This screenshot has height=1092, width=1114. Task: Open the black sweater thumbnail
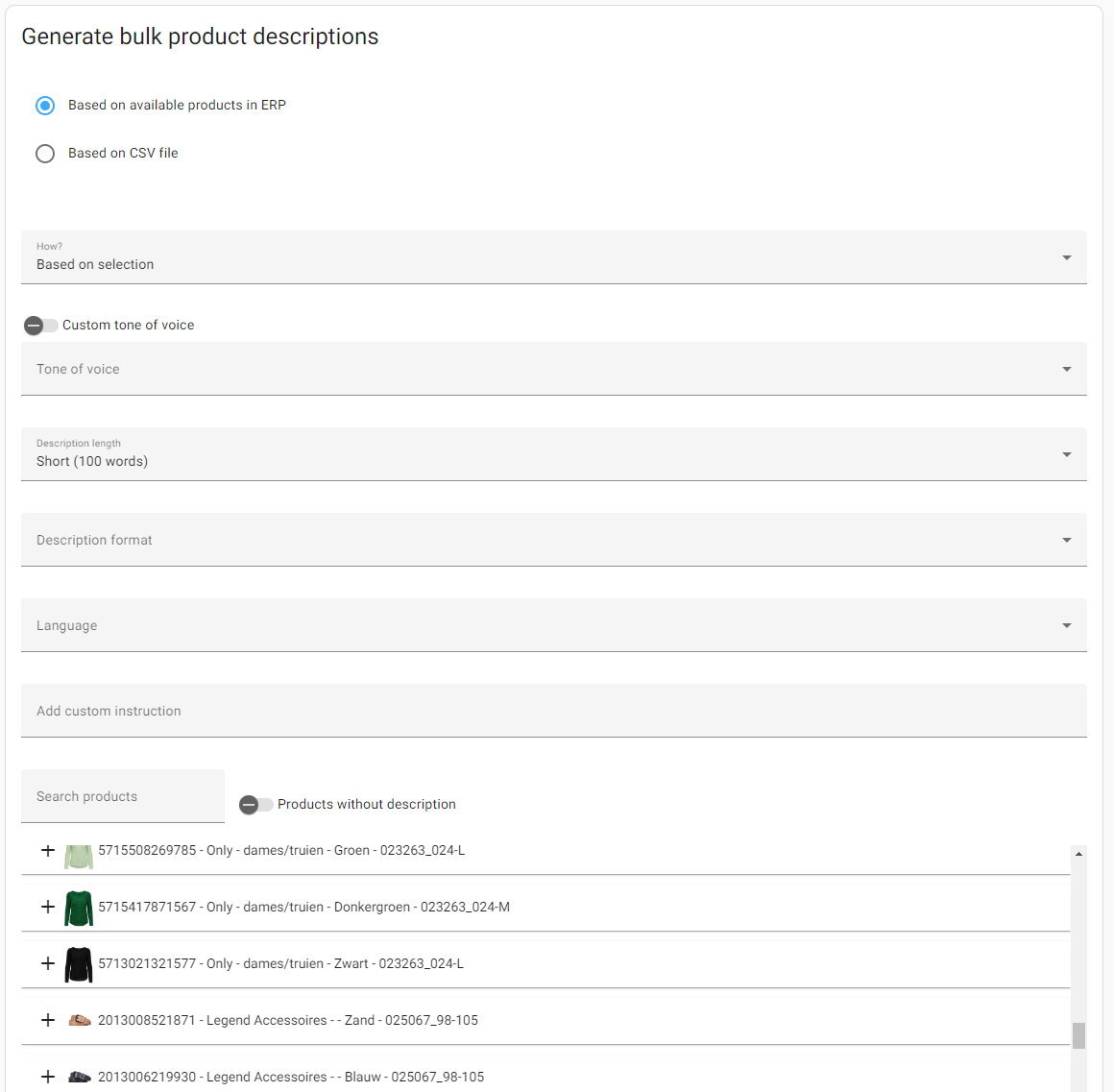(x=78, y=965)
